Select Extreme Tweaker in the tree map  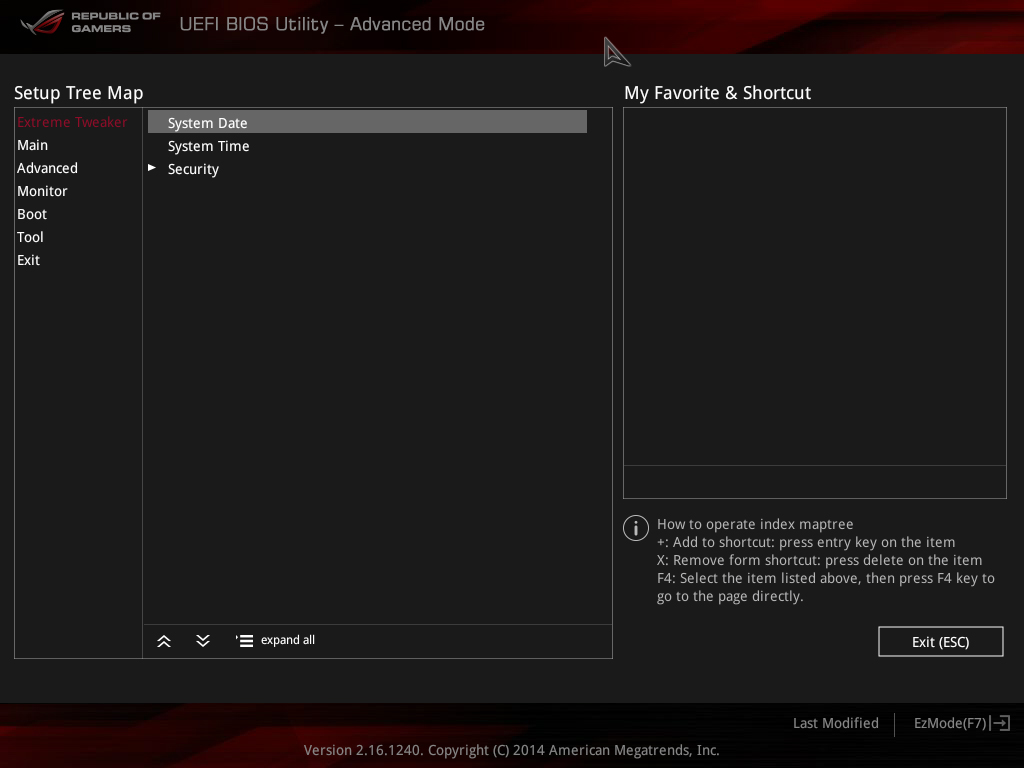coord(72,122)
